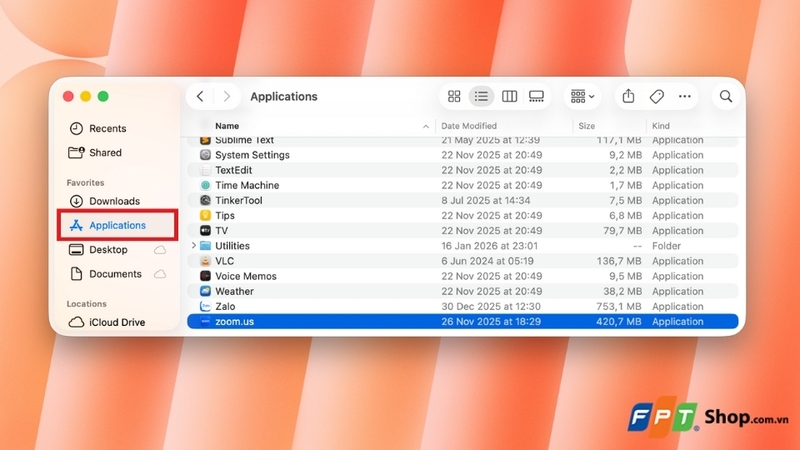Click the Tips app icon
Image resolution: width=800 pixels, height=450 pixels.
(205, 215)
